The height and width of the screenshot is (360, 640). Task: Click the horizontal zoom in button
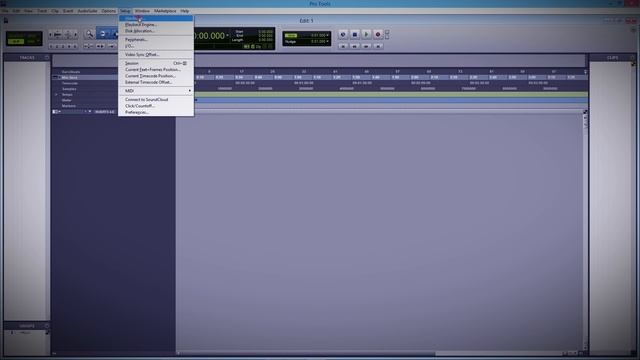(x=76, y=35)
